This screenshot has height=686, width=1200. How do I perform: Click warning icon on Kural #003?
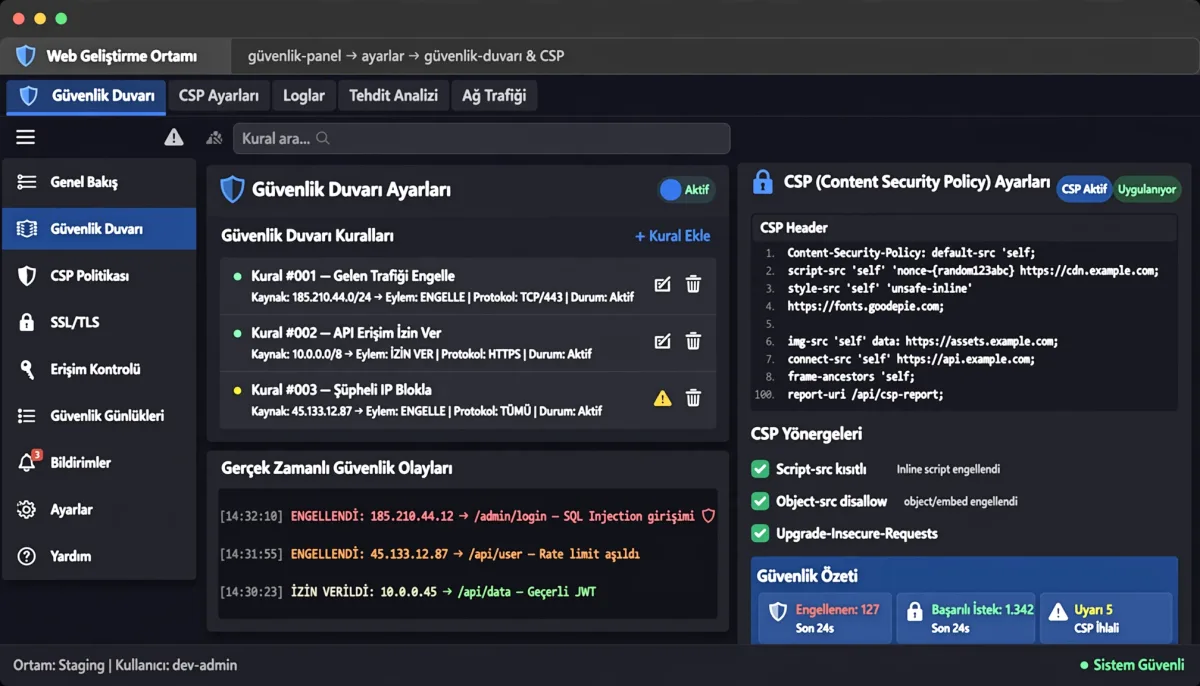[662, 398]
